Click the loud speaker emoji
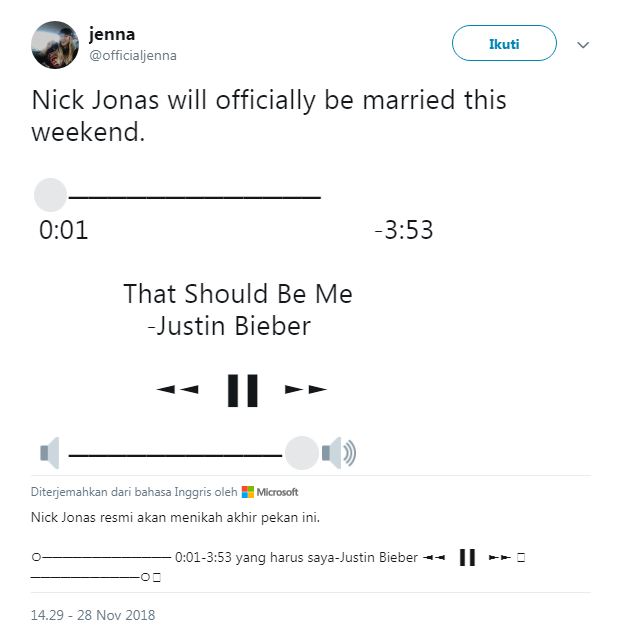This screenshot has width=621, height=631. click(x=338, y=453)
